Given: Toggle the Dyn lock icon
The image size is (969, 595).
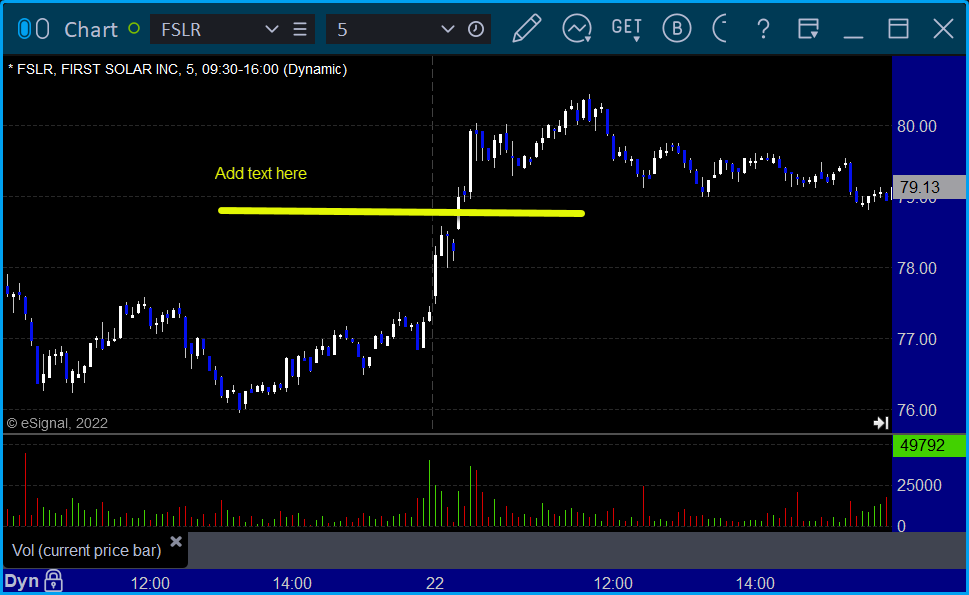Looking at the screenshot, I should 54,581.
